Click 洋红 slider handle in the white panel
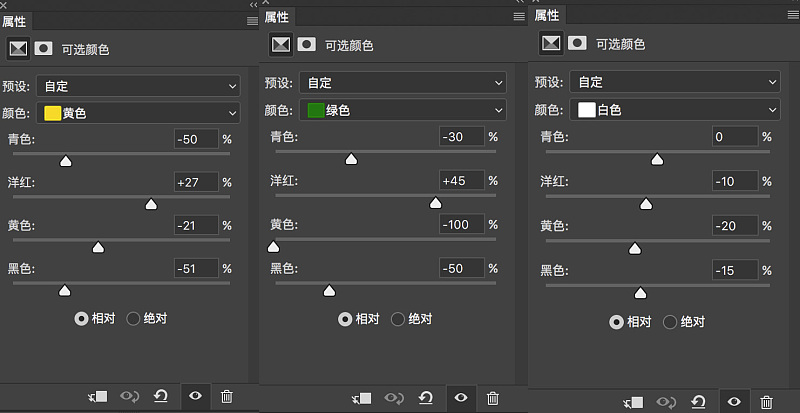This screenshot has width=800, height=413. [646, 204]
